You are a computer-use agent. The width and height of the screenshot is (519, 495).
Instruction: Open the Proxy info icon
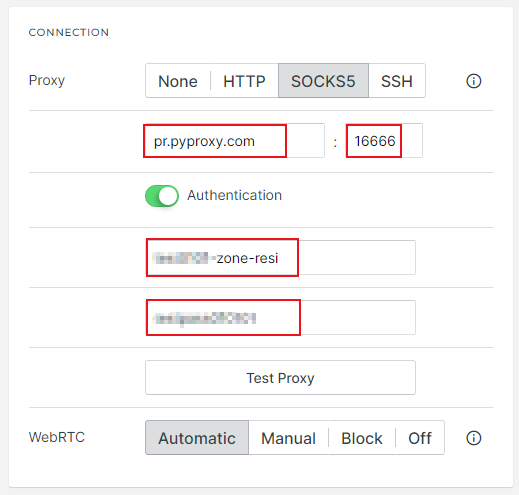pos(473,81)
